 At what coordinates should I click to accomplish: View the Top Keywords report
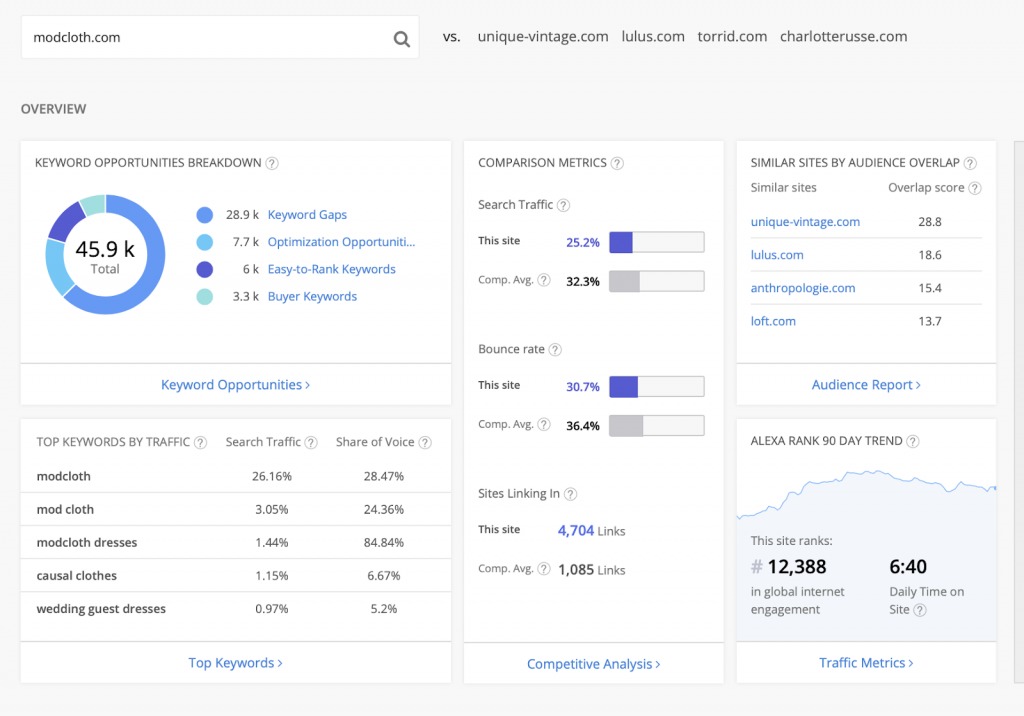pyautogui.click(x=234, y=662)
